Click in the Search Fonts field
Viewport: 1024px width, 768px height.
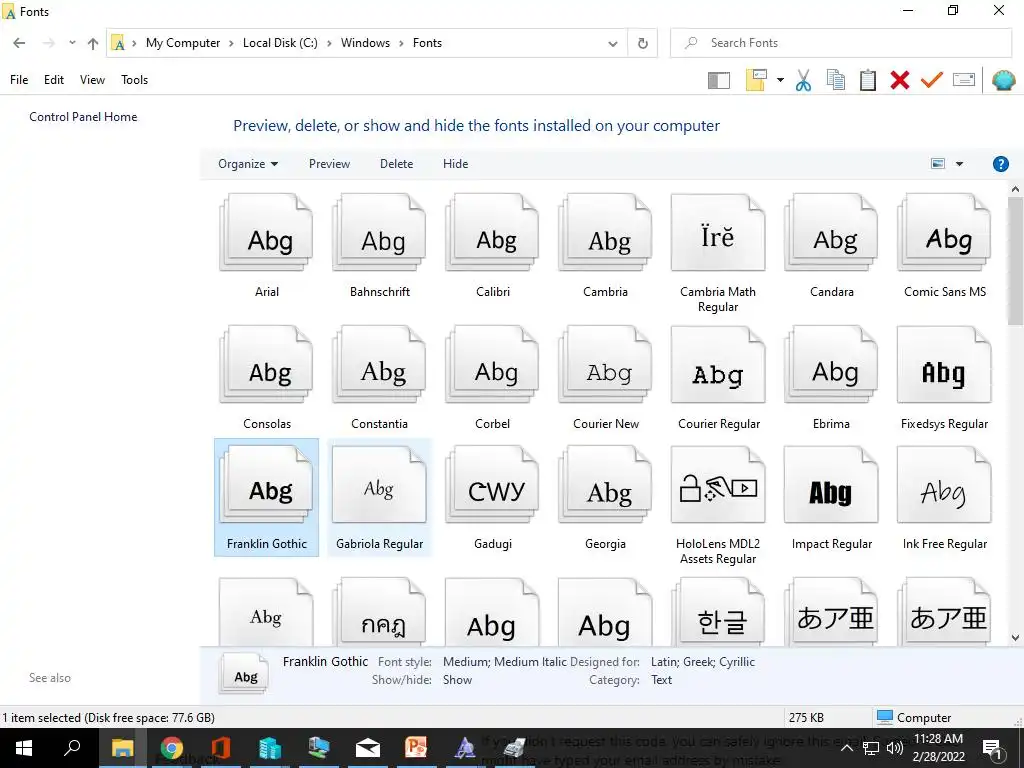click(841, 43)
